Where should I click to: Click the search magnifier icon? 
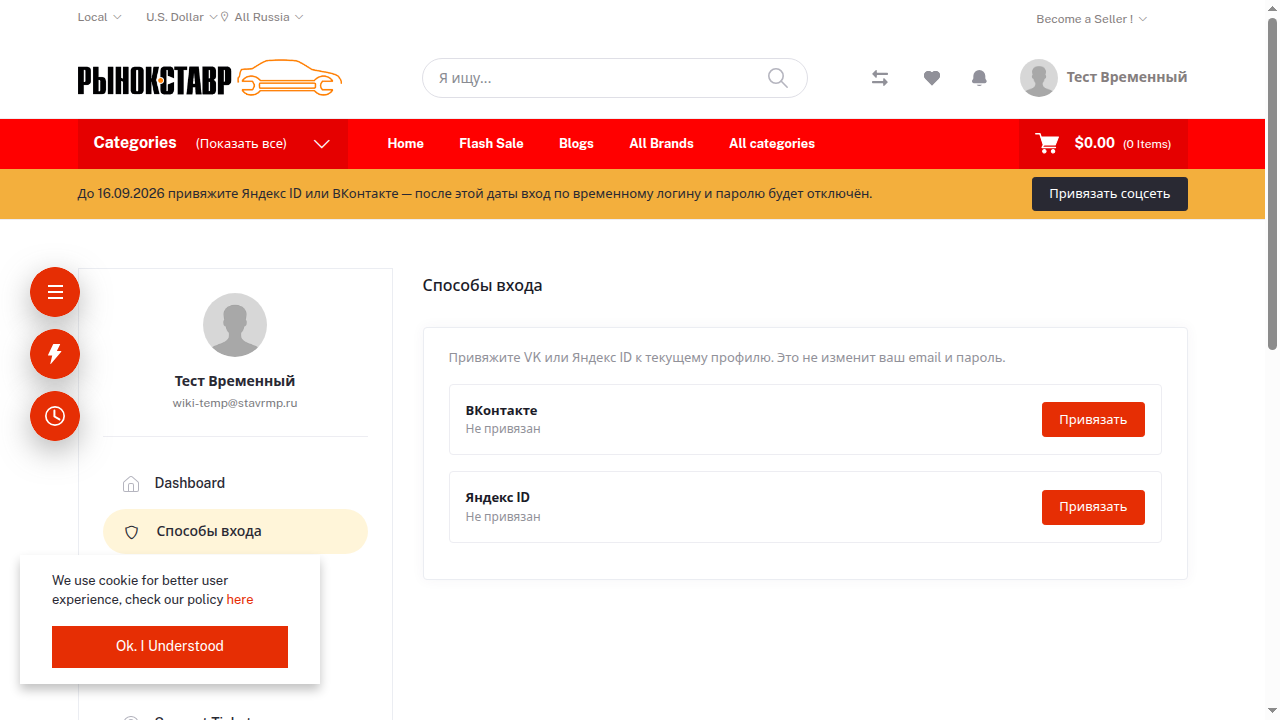[x=778, y=78]
